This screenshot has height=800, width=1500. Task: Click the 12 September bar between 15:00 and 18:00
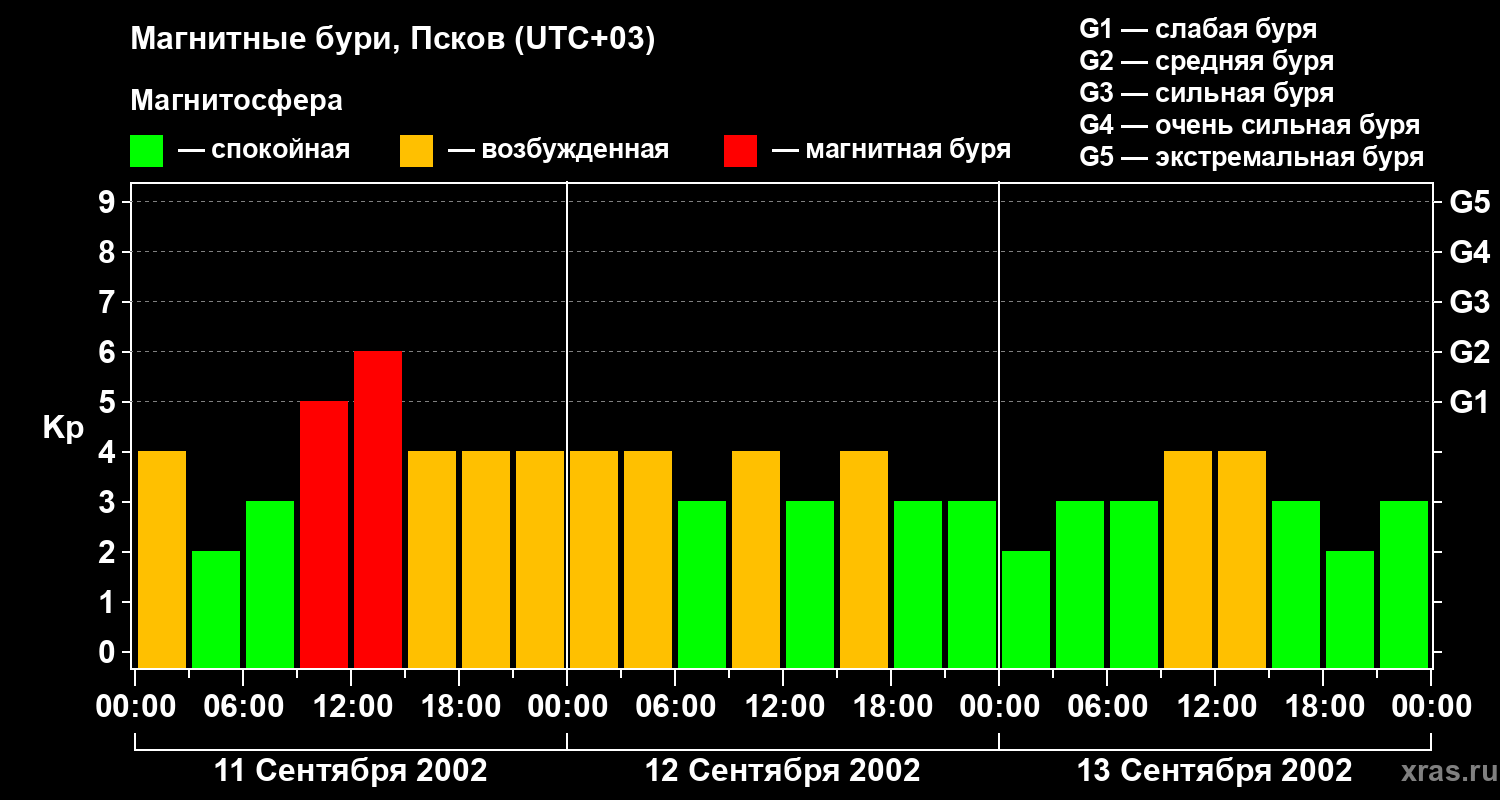pyautogui.click(x=864, y=559)
